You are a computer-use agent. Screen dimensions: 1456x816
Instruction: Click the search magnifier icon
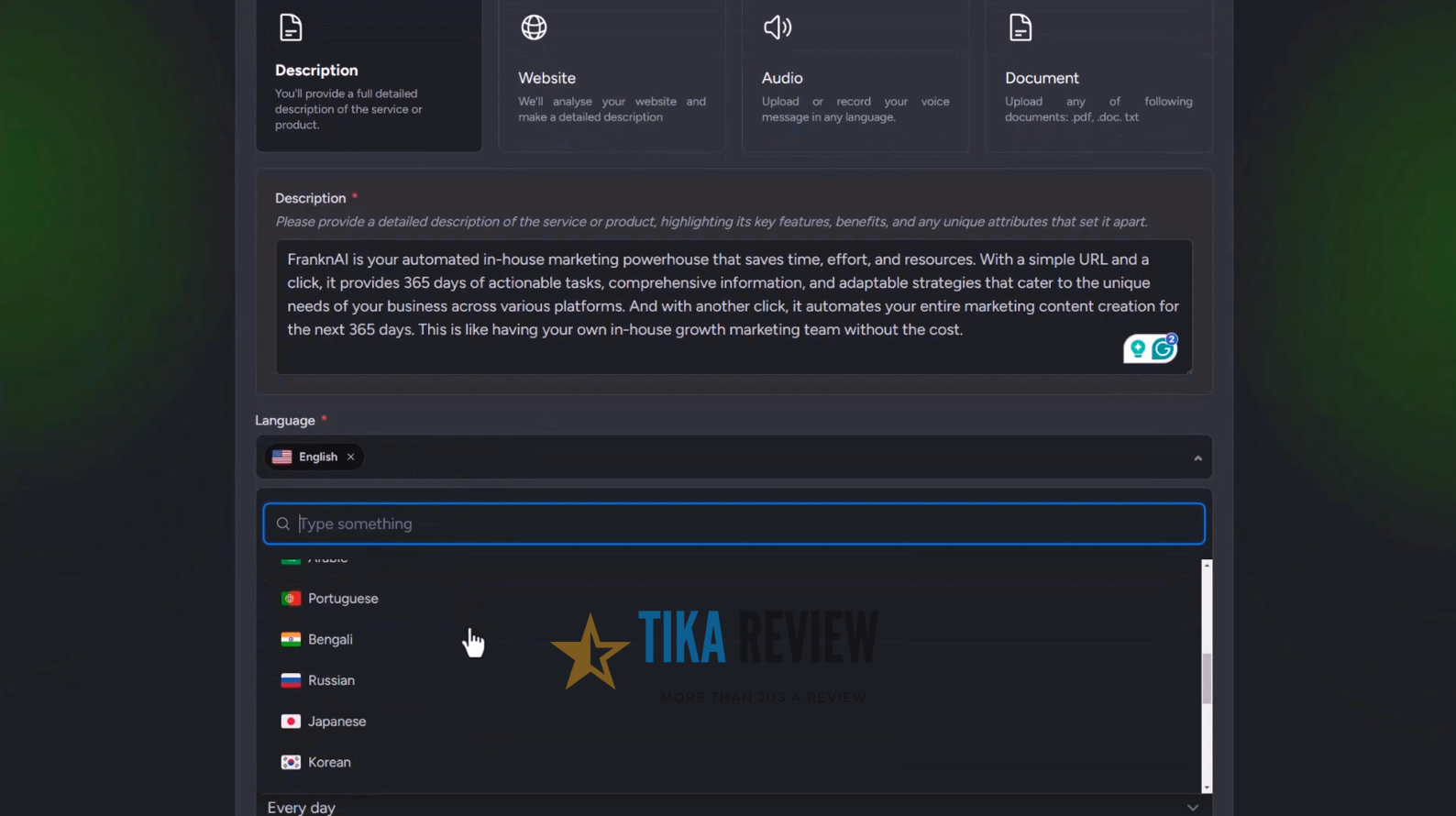283,524
